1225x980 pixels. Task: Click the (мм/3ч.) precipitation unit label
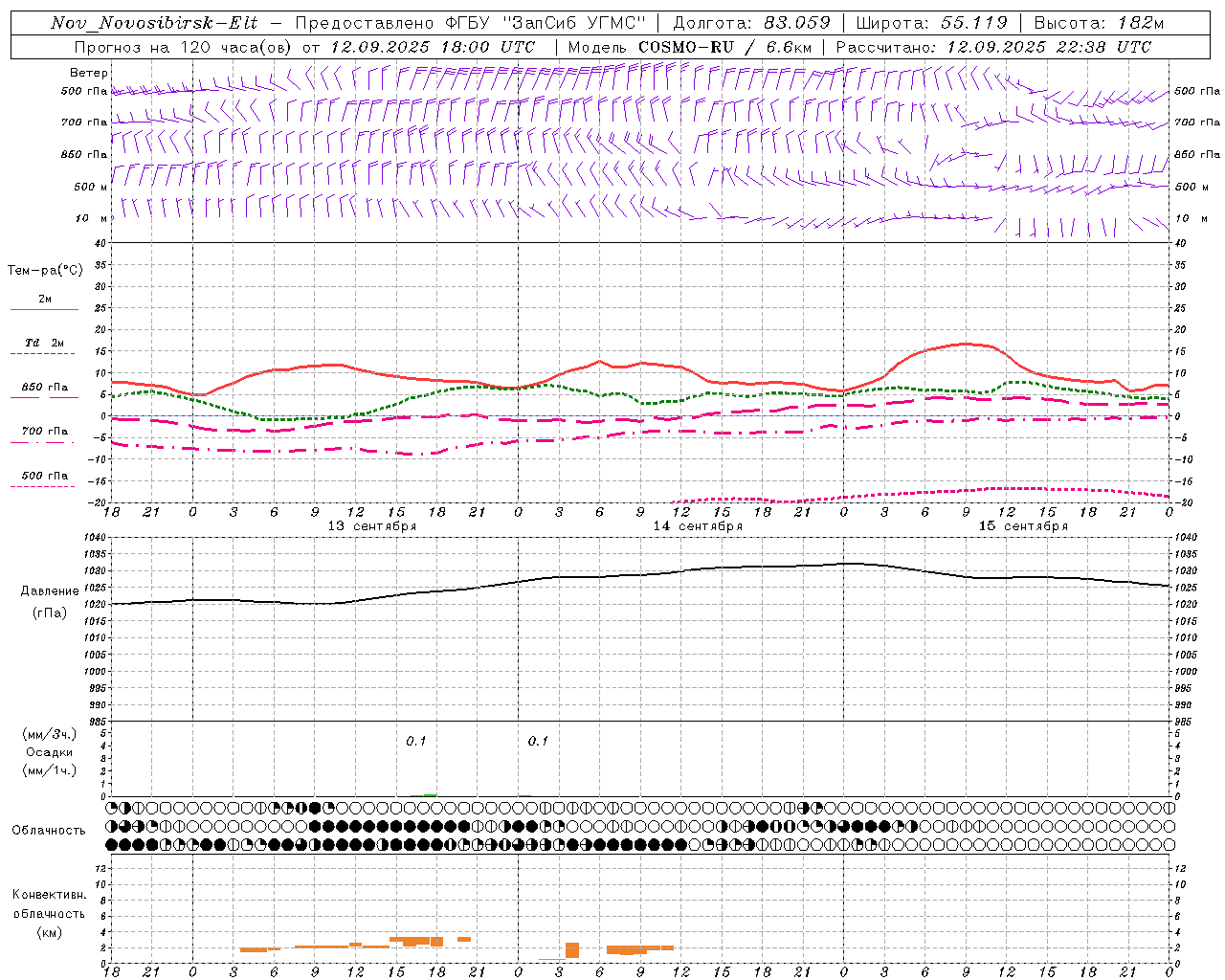50,734
